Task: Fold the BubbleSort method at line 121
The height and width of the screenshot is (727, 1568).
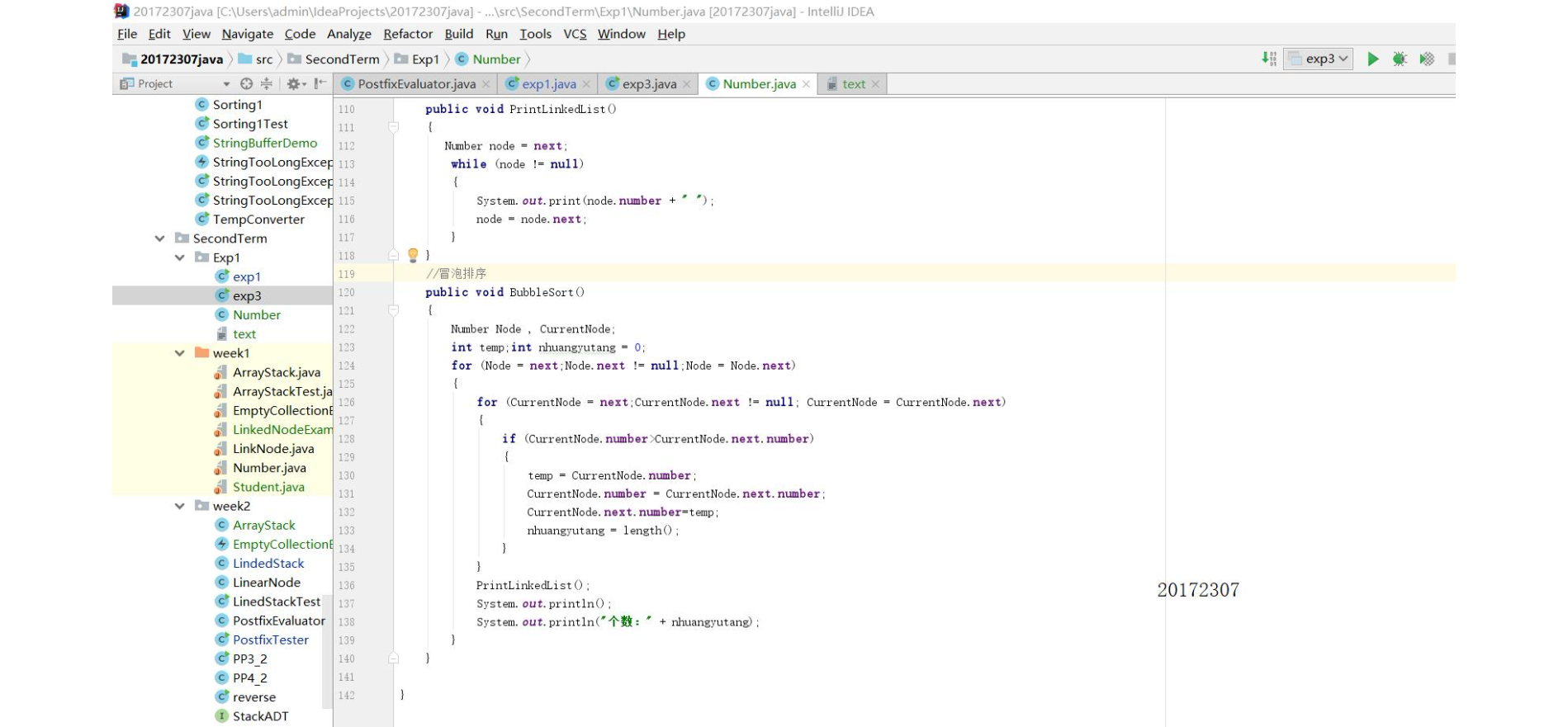Action: (x=394, y=310)
